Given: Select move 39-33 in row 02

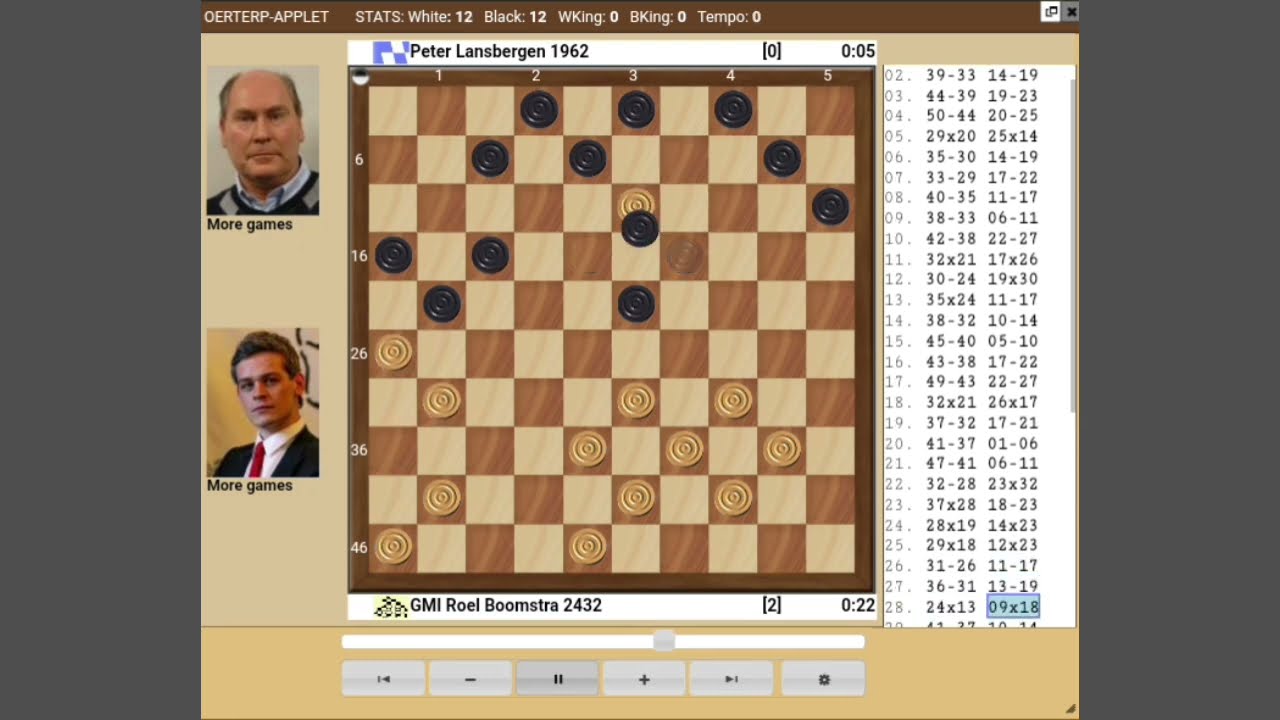Looking at the screenshot, I should pyautogui.click(x=951, y=75).
